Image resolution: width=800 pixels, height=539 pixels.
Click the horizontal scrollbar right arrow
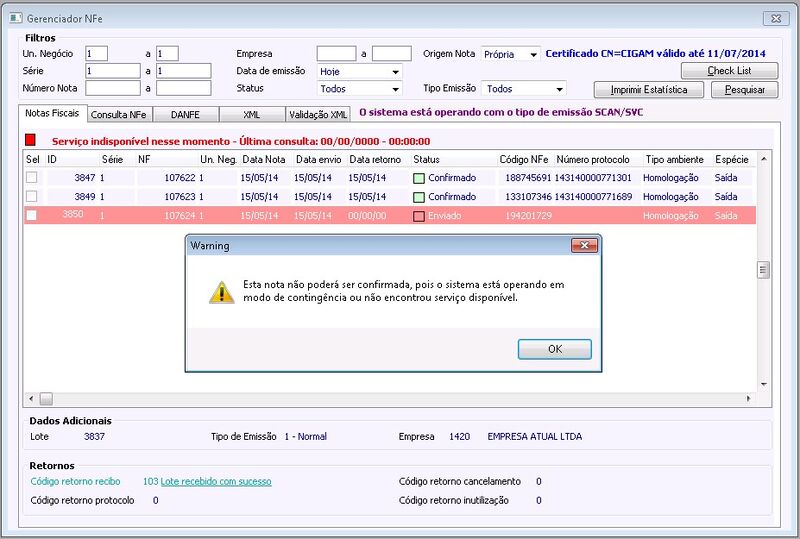point(748,398)
